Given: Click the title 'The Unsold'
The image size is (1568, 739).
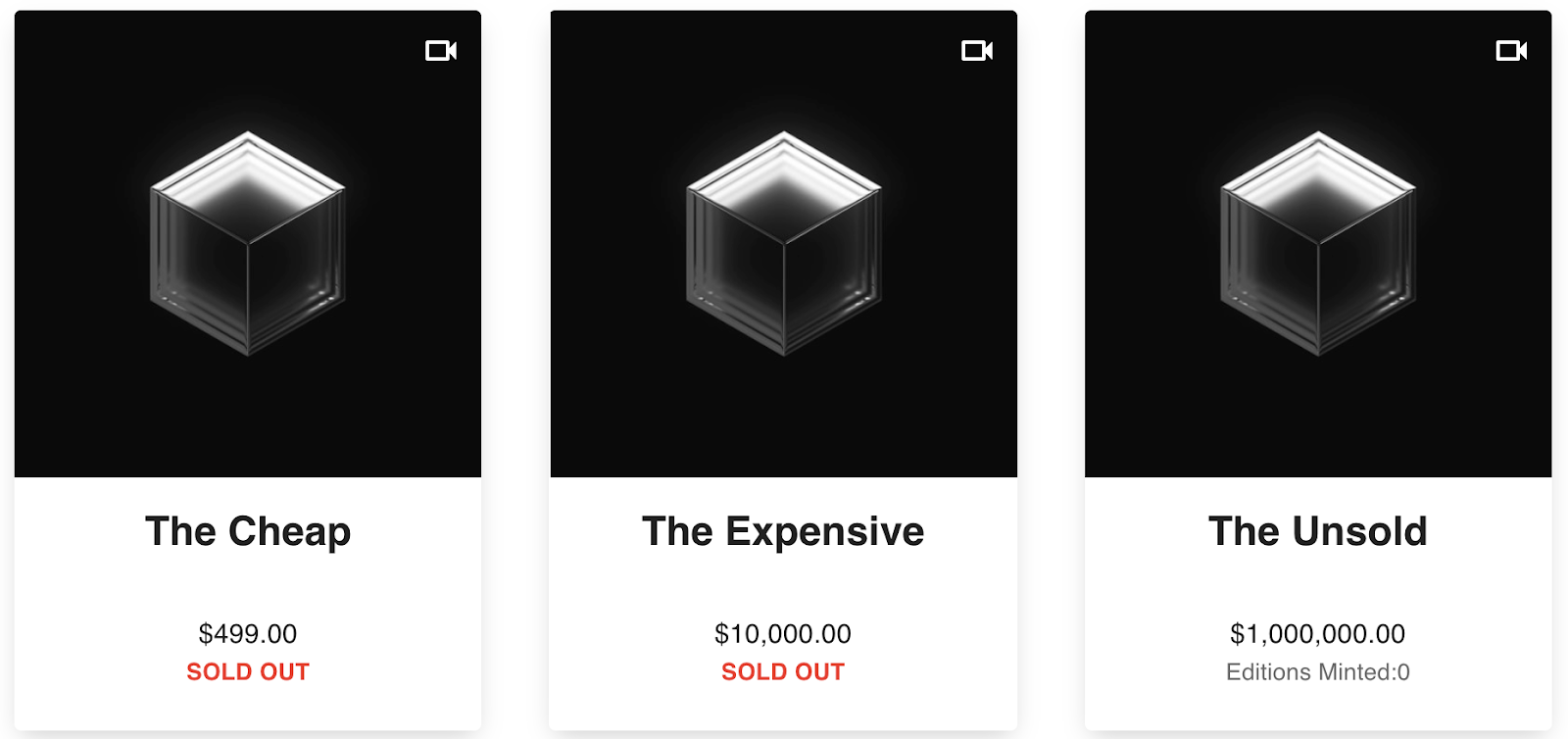Looking at the screenshot, I should pos(1318,531).
